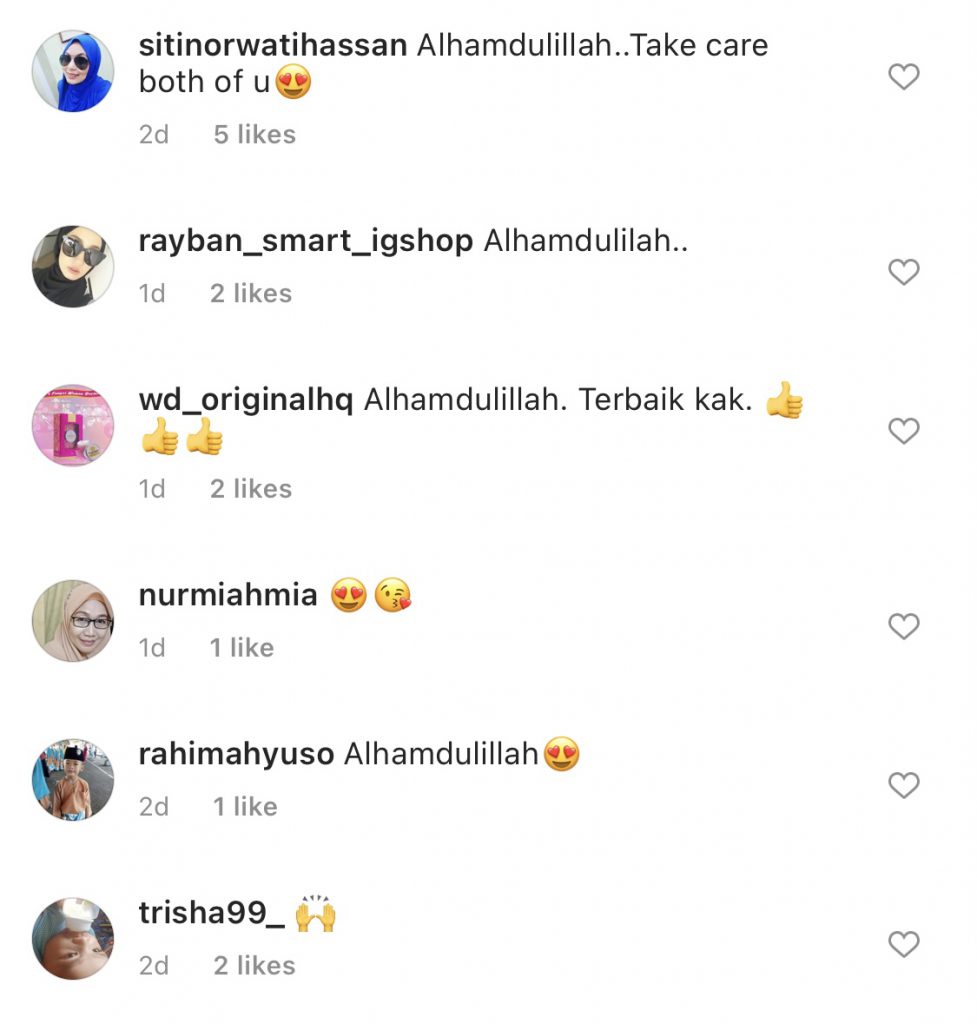
Task: Visit rayban_smart_igshop username link
Action: point(306,241)
